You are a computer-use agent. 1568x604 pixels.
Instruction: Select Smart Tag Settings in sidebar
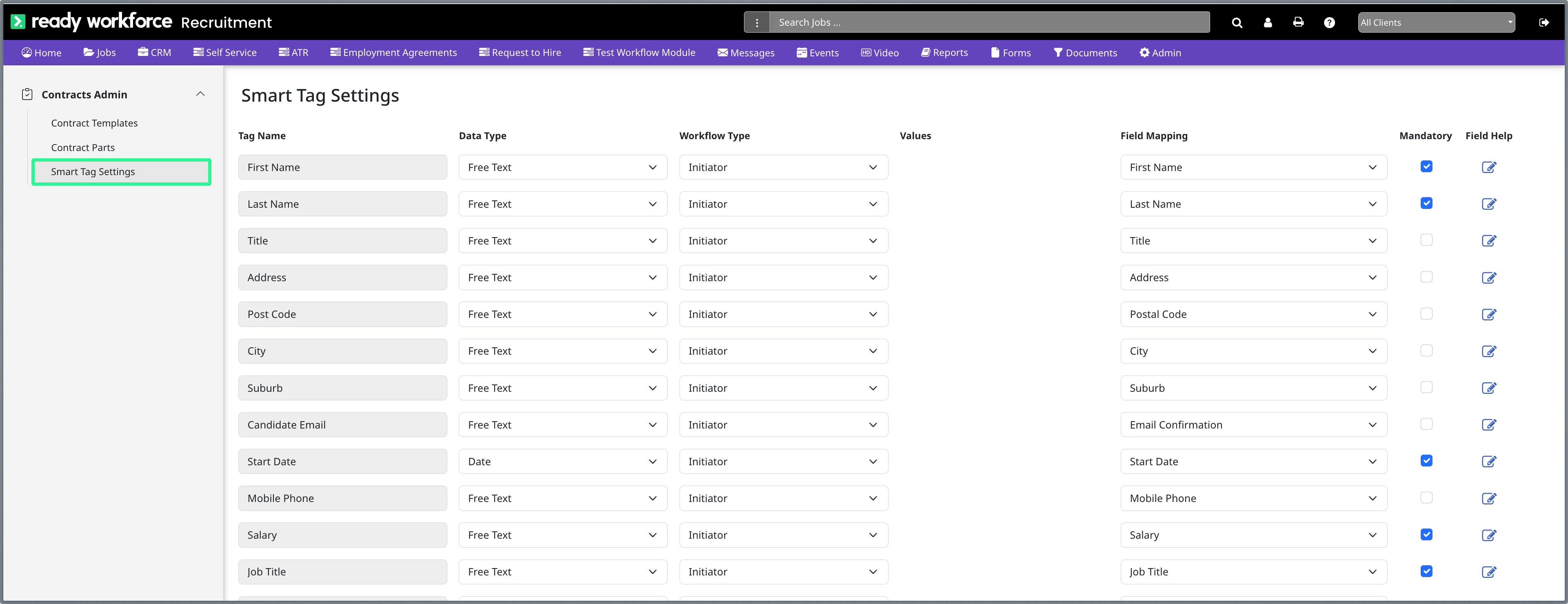click(x=121, y=172)
